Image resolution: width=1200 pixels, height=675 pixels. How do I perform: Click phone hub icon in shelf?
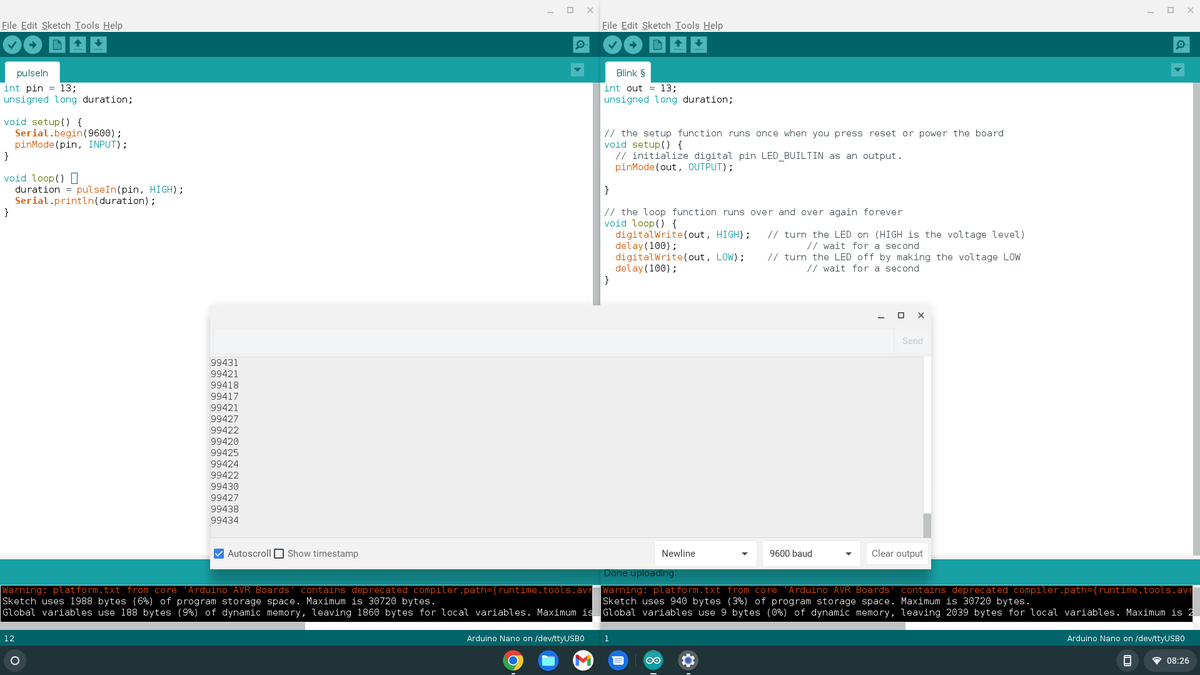(x=1127, y=660)
